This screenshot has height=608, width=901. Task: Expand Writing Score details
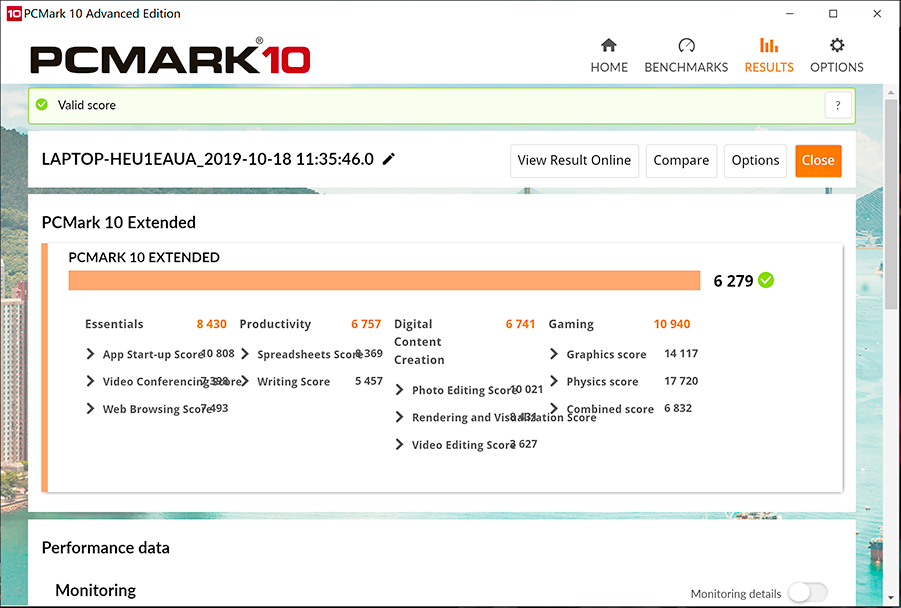click(245, 381)
